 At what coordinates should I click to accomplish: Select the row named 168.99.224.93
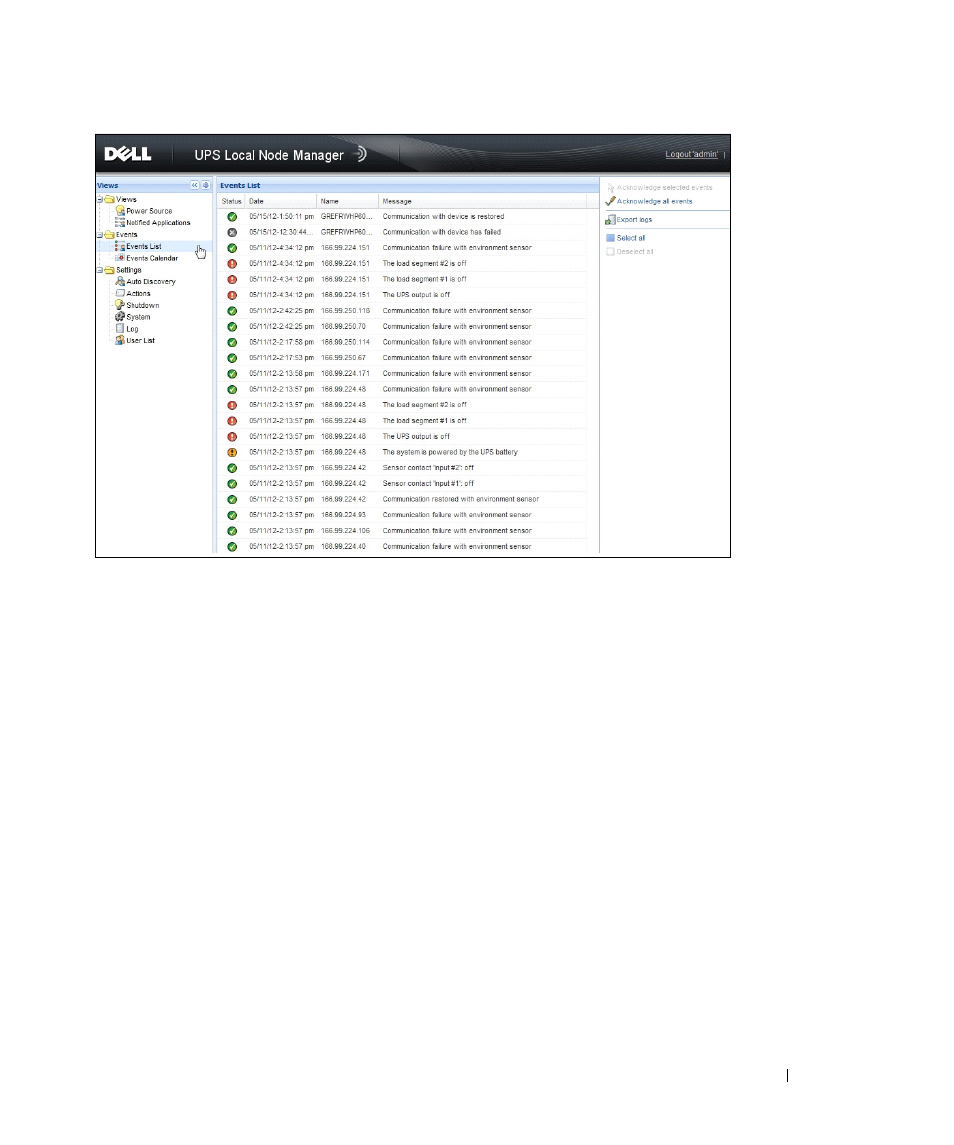click(x=402, y=515)
